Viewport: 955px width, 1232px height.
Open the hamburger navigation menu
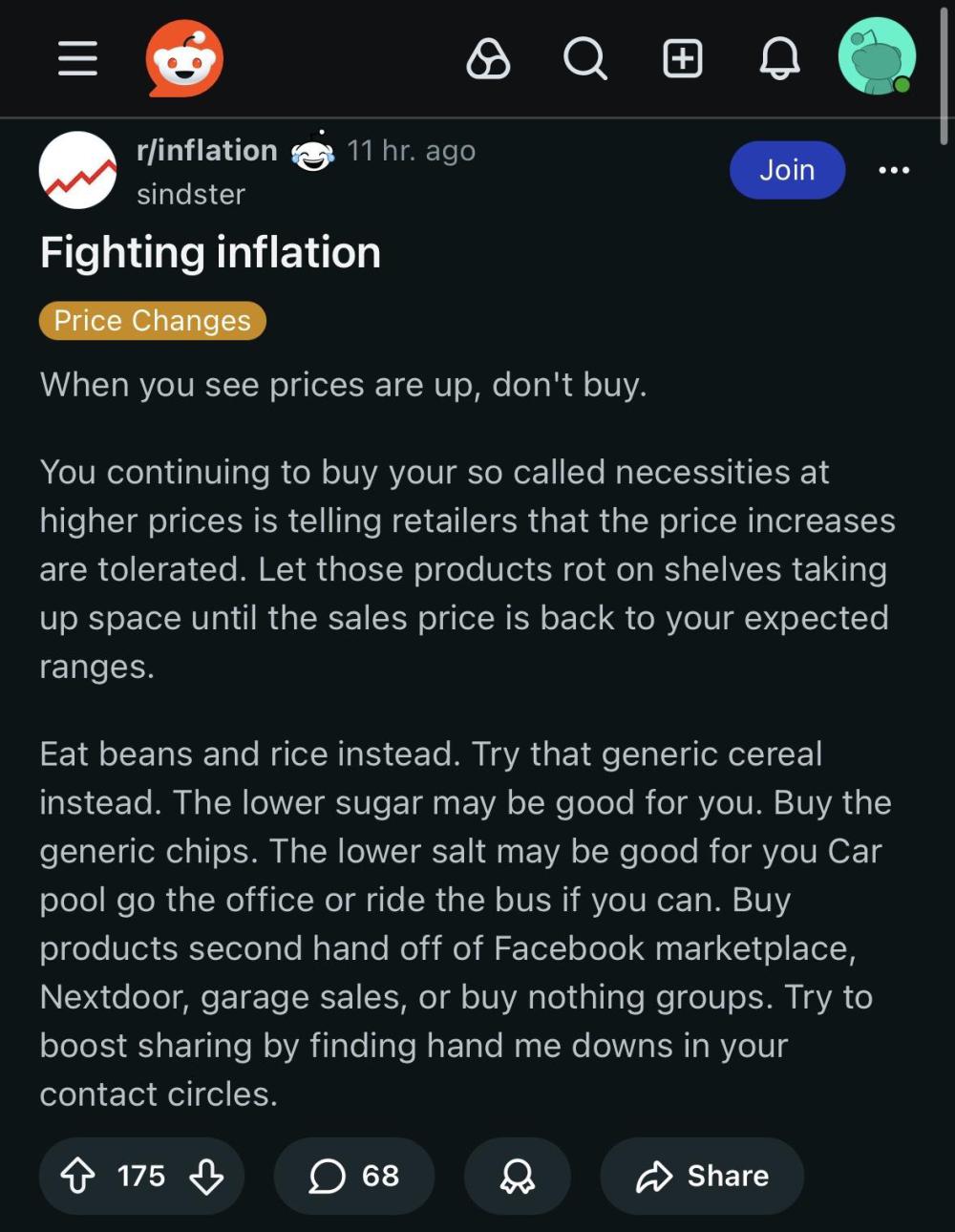(77, 58)
